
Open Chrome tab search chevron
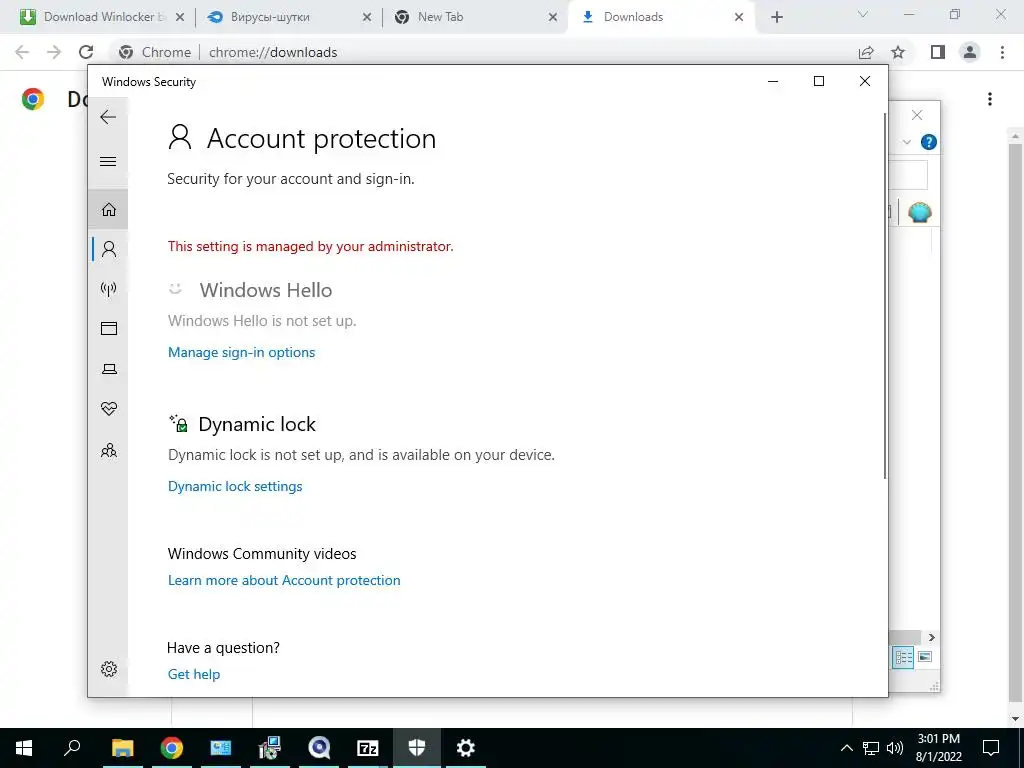click(x=863, y=14)
